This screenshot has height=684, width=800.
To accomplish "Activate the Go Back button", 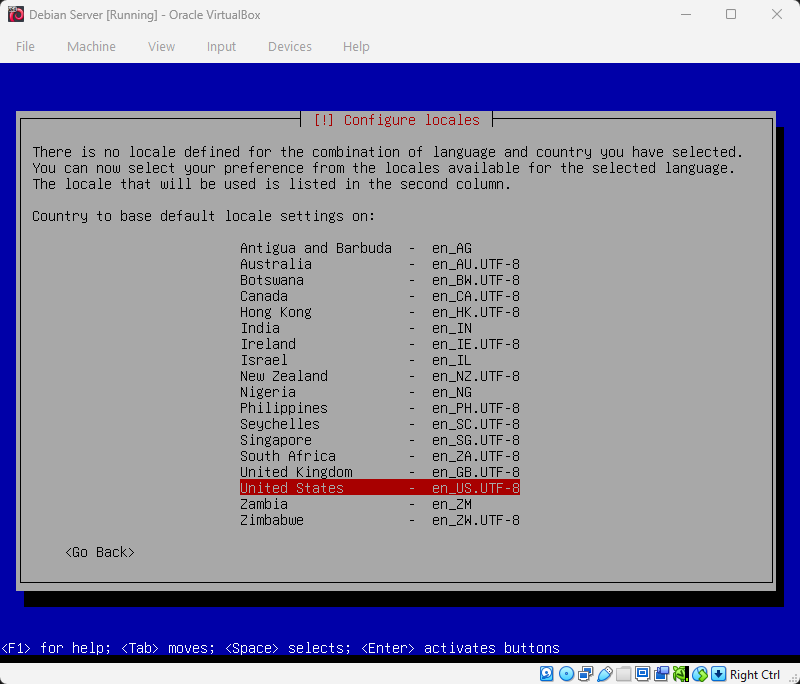I will [99, 551].
